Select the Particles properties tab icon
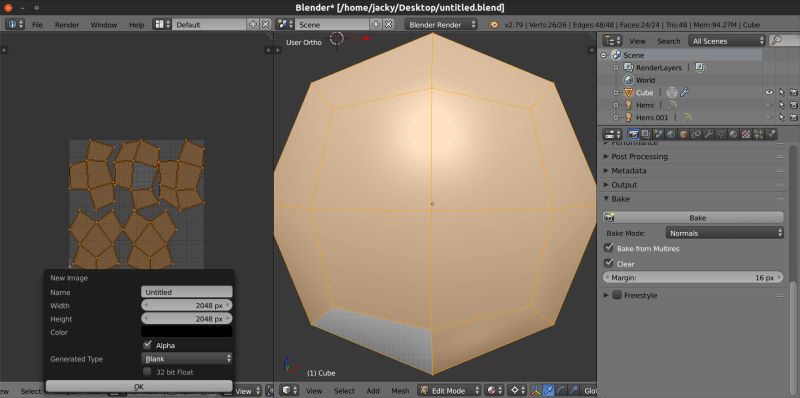Image resolution: width=800 pixels, height=398 pixels. tap(758, 134)
